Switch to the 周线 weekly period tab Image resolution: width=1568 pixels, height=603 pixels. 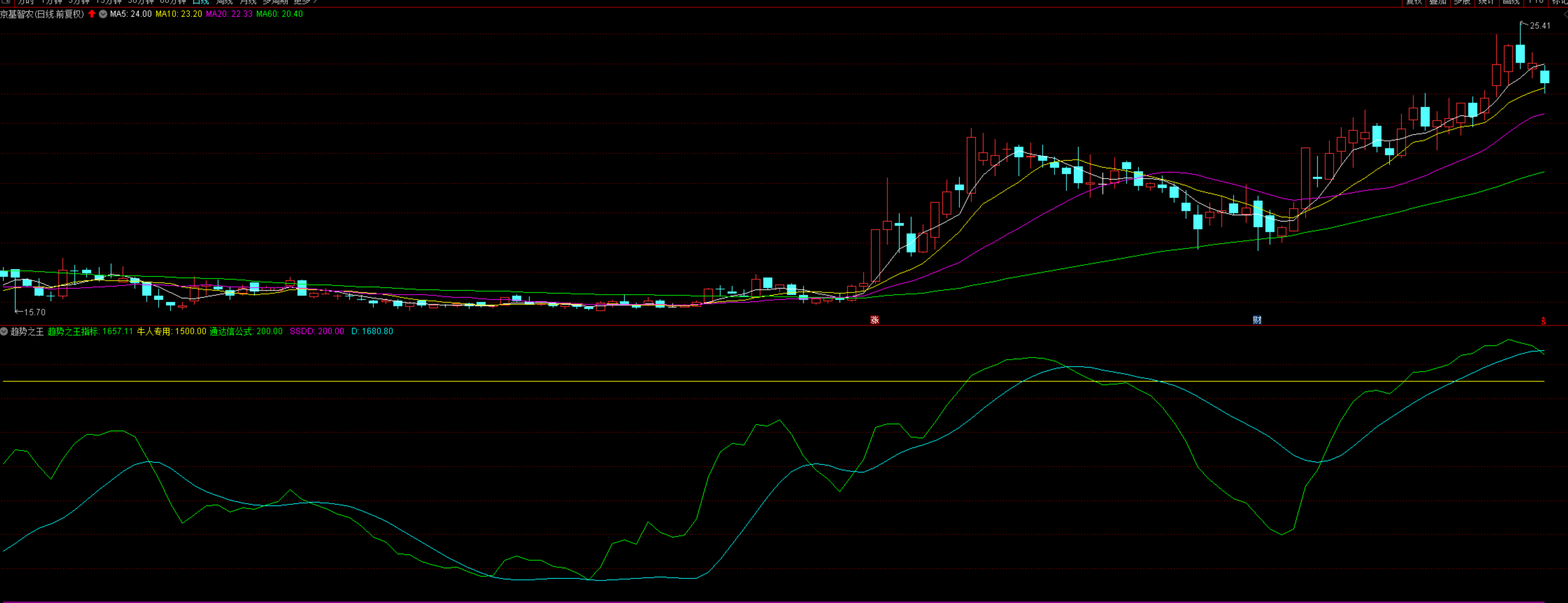tap(225, 2)
